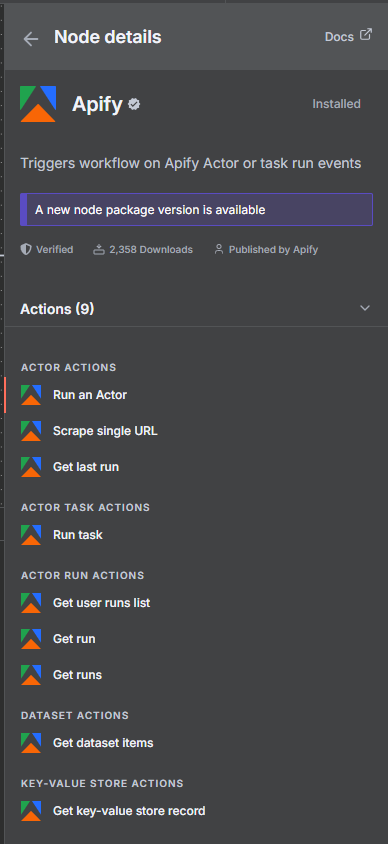
Task: Click the Actions (9) heading
Action: point(57,309)
